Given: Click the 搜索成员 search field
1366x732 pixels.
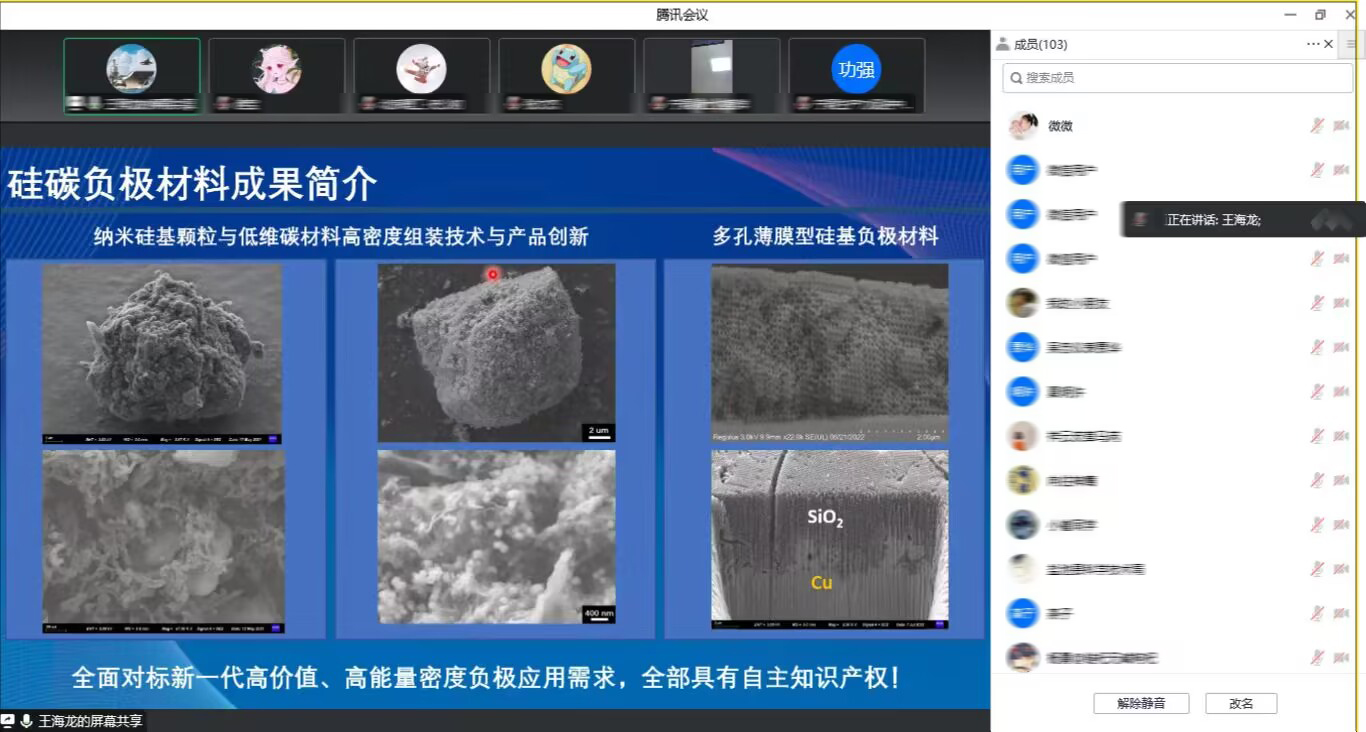Looking at the screenshot, I should (x=1176, y=77).
